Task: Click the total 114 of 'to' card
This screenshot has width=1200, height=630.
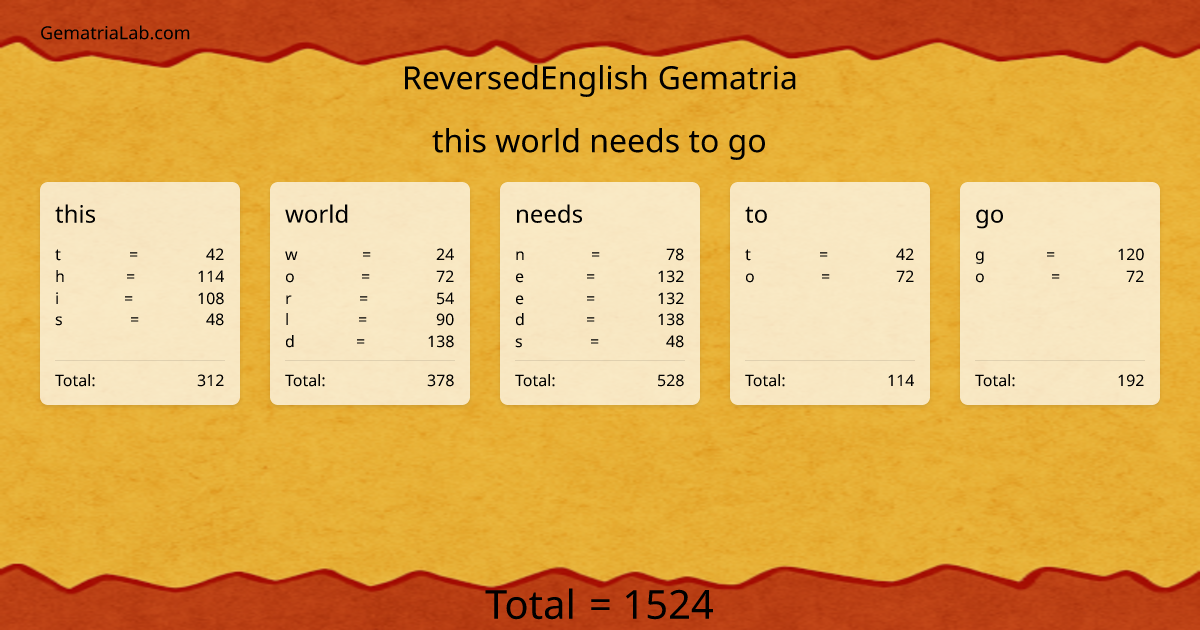Action: coord(901,380)
